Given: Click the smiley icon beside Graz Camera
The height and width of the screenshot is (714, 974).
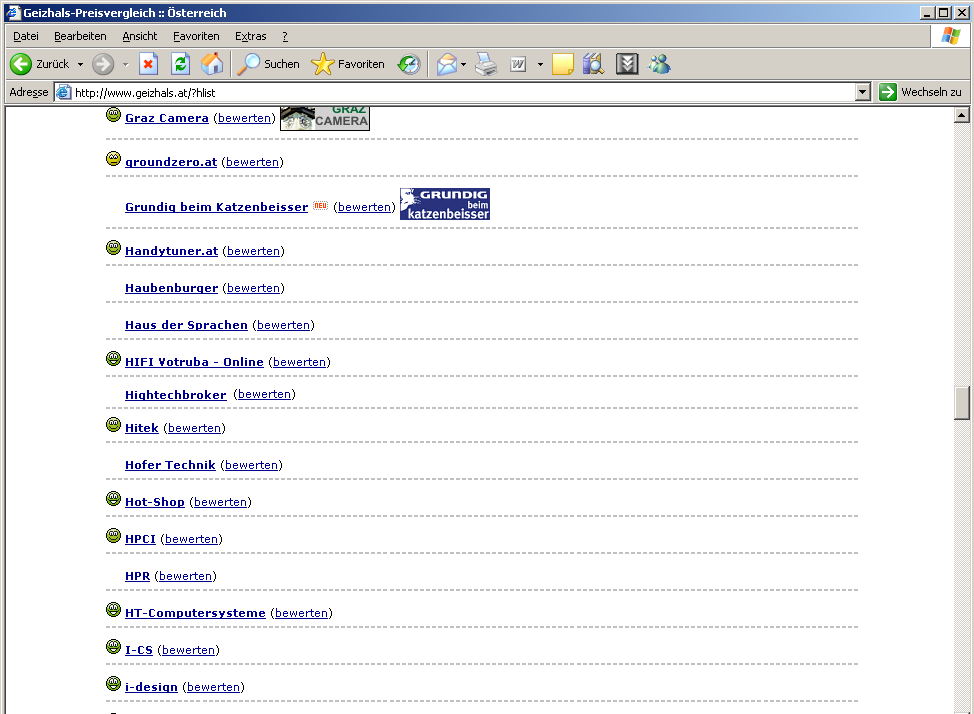Looking at the screenshot, I should pyautogui.click(x=113, y=114).
